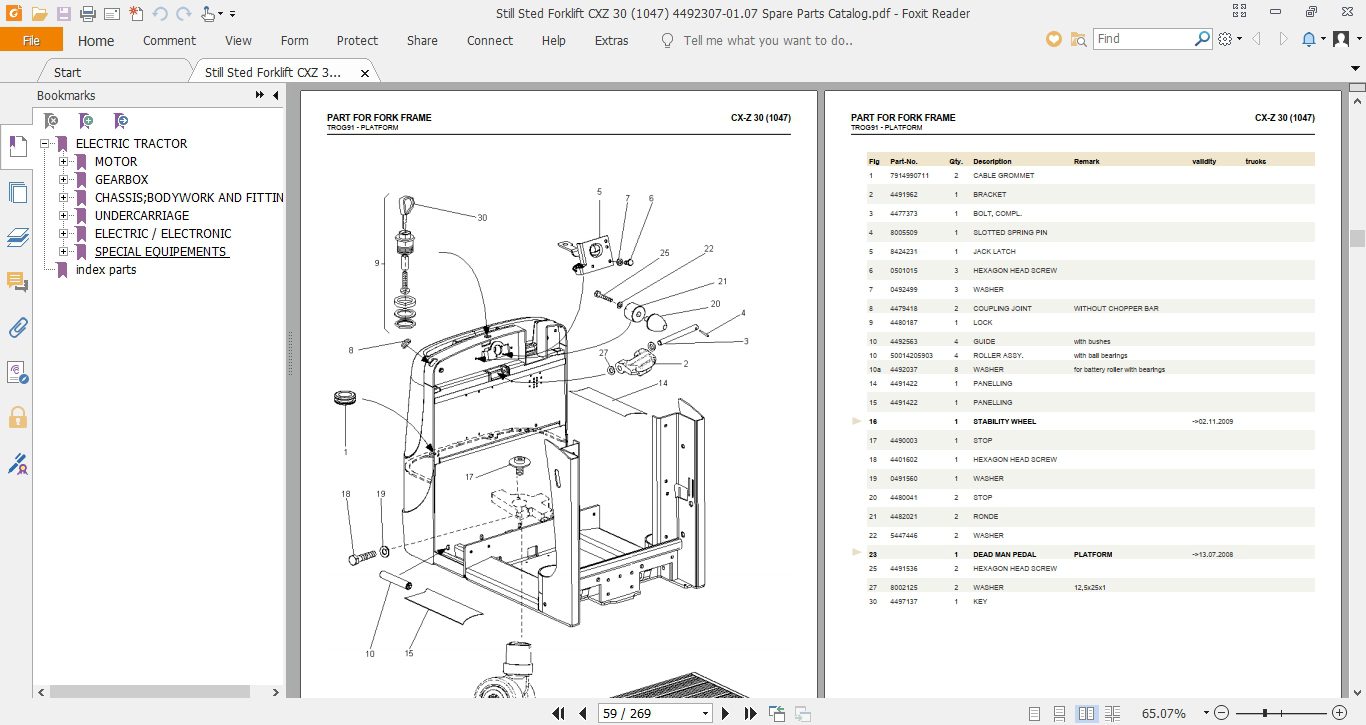The height and width of the screenshot is (725, 1366).
Task: Switch to single page view mode
Action: tap(1033, 713)
